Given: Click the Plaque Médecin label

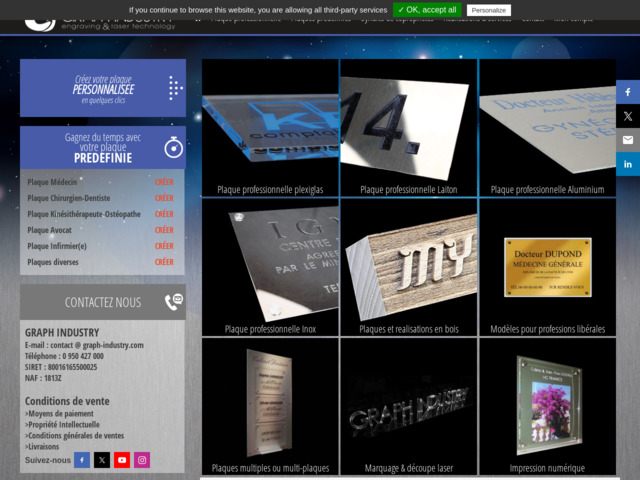Looking at the screenshot, I should point(52,182).
